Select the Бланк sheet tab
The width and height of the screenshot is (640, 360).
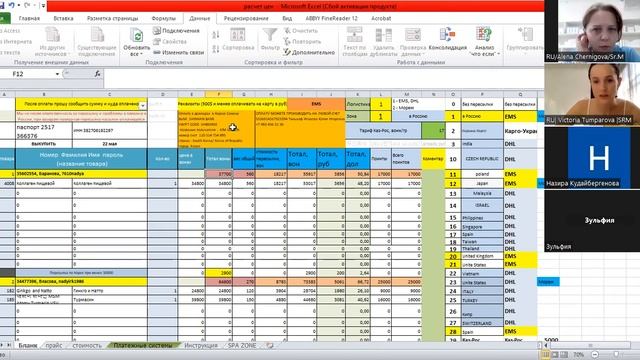click(28, 345)
